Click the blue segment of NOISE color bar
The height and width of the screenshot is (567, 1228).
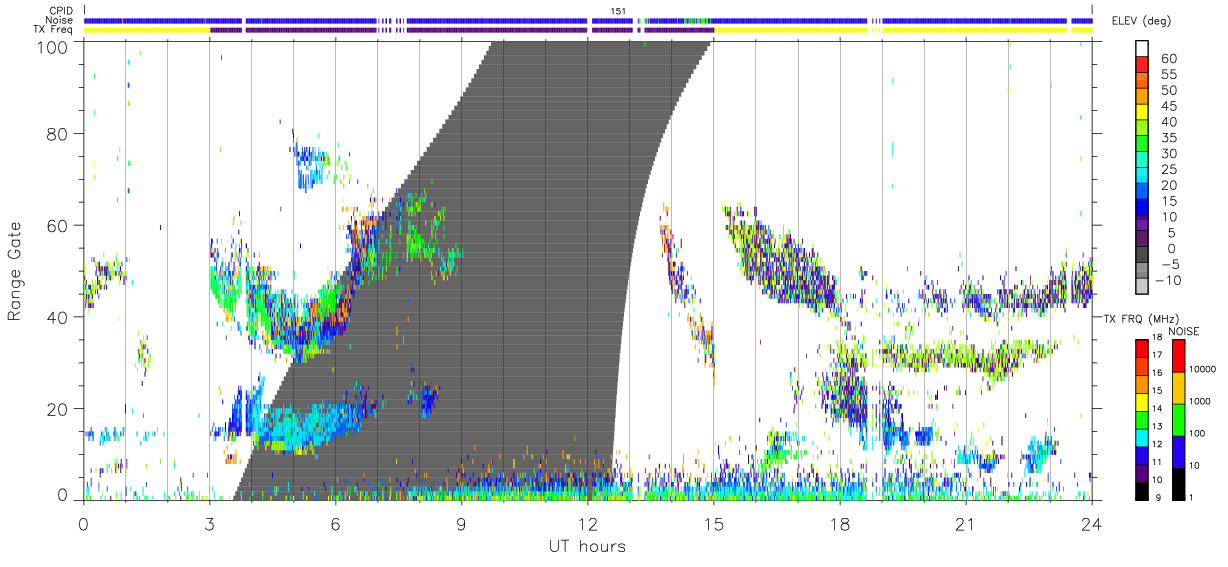1179,450
